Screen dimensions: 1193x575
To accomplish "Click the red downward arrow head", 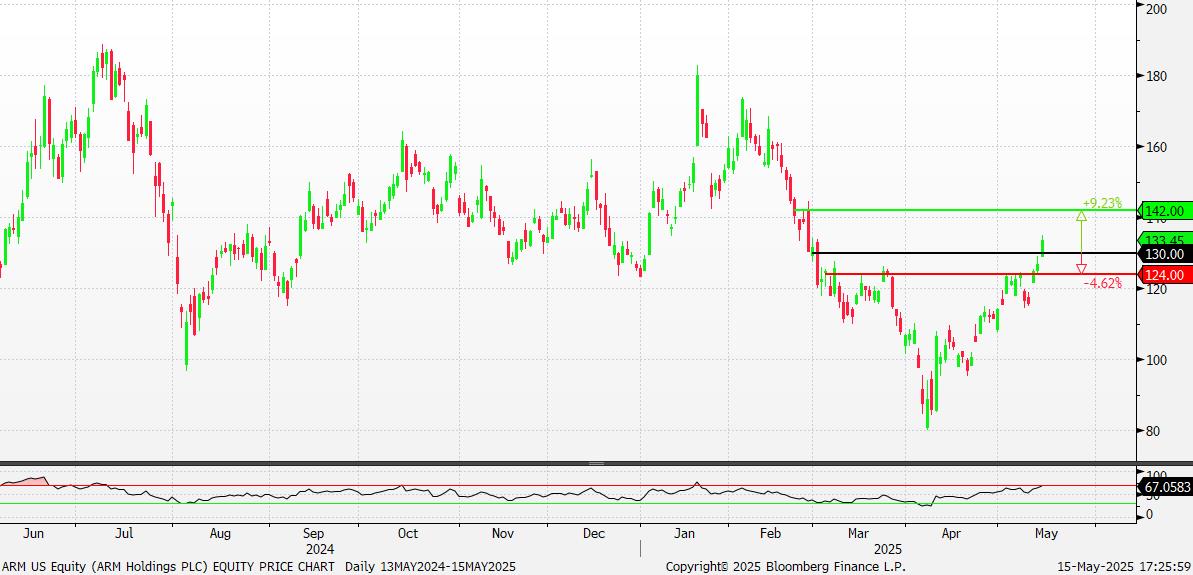I will click(1081, 268).
